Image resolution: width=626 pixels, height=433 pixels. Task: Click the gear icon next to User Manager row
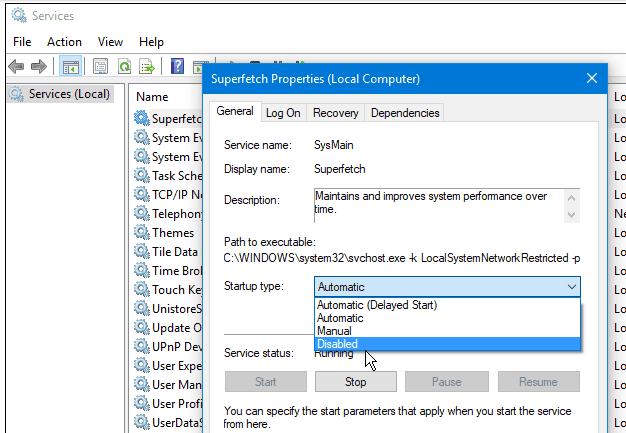click(142, 385)
